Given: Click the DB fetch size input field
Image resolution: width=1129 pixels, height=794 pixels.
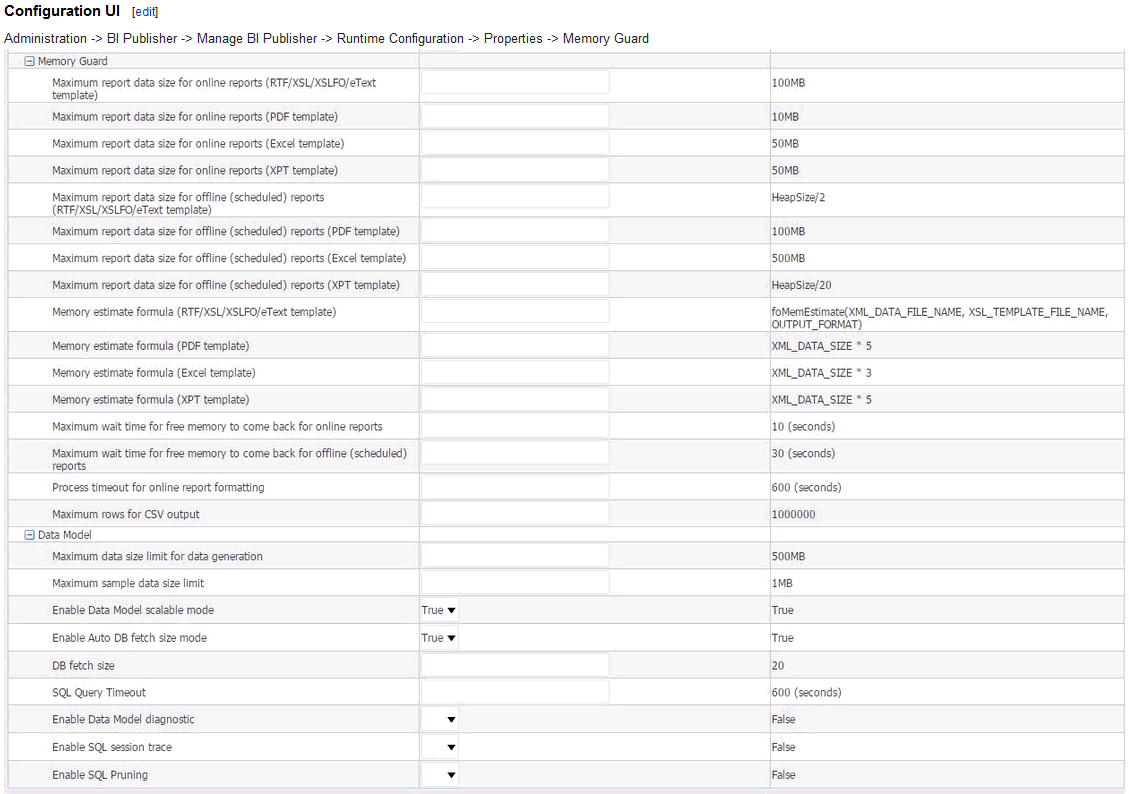Looking at the screenshot, I should (x=515, y=664).
